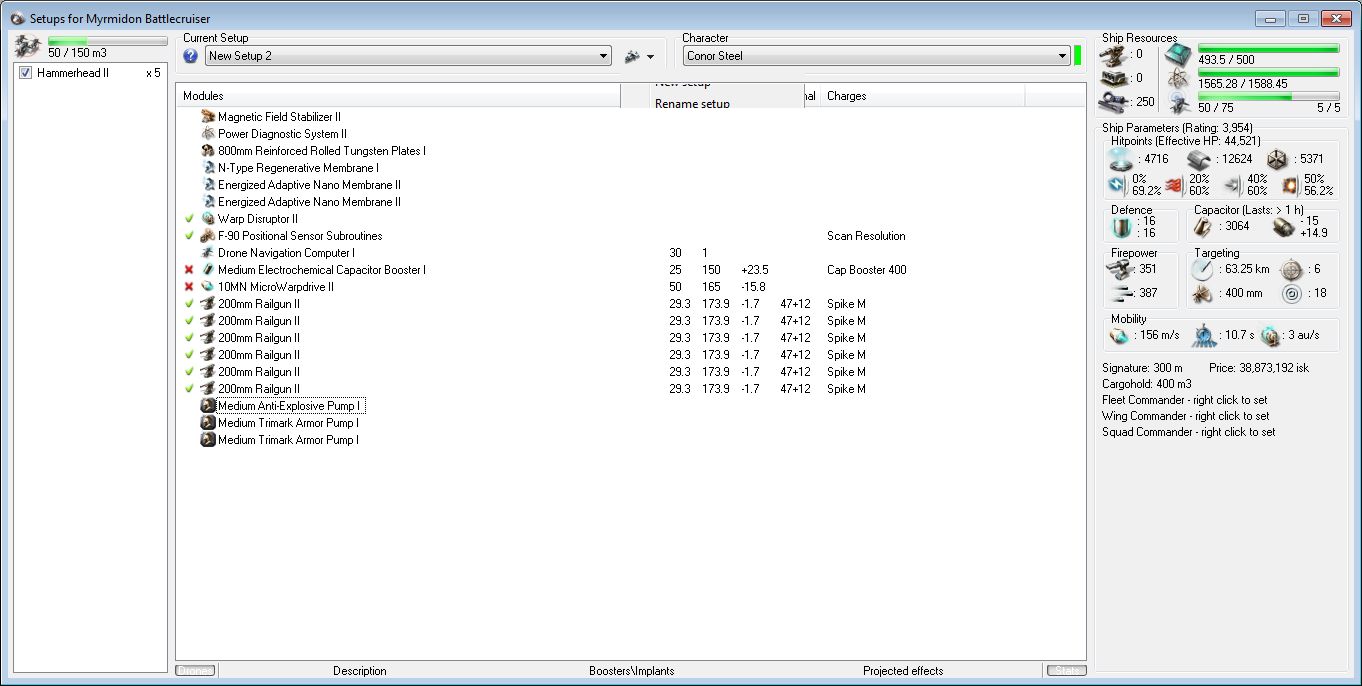Toggle the red X on Medium Electrochemical Capacitor Booster
1362x686 pixels.
[189, 270]
